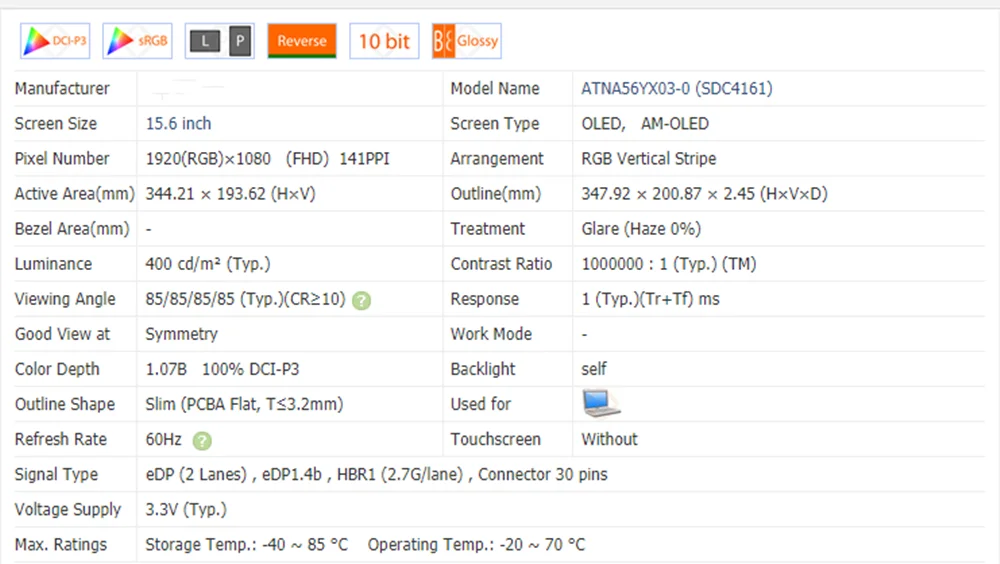The width and height of the screenshot is (1000, 564).
Task: Select Glare (Haze 0%) treatment value
Action: (641, 229)
